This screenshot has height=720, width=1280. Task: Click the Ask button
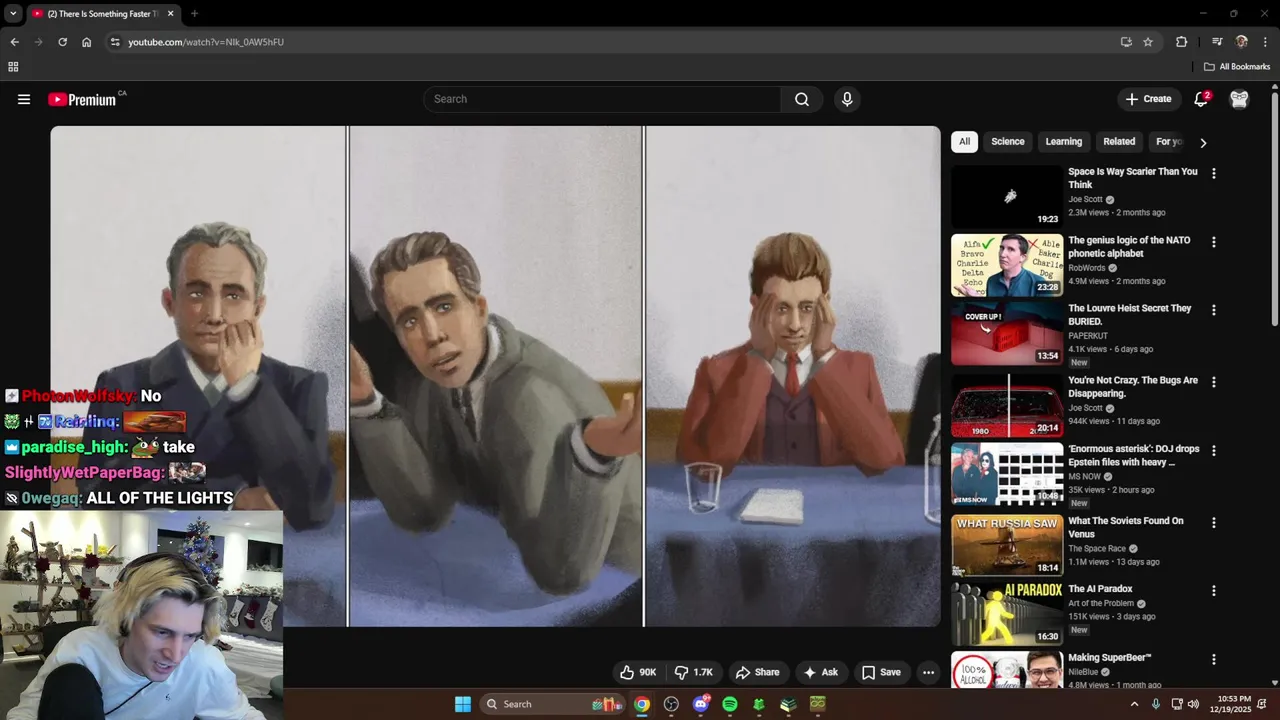click(821, 672)
